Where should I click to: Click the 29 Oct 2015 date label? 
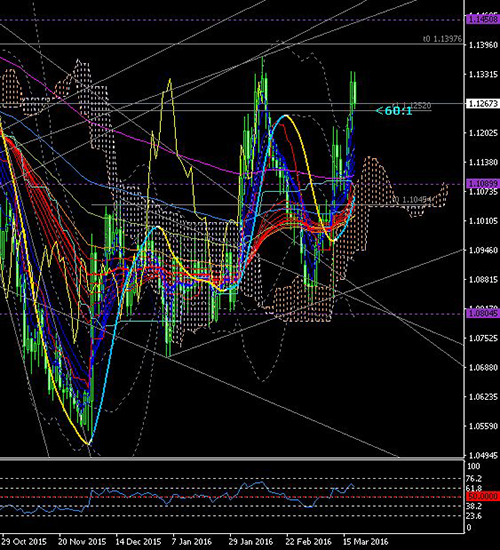(x=24, y=542)
